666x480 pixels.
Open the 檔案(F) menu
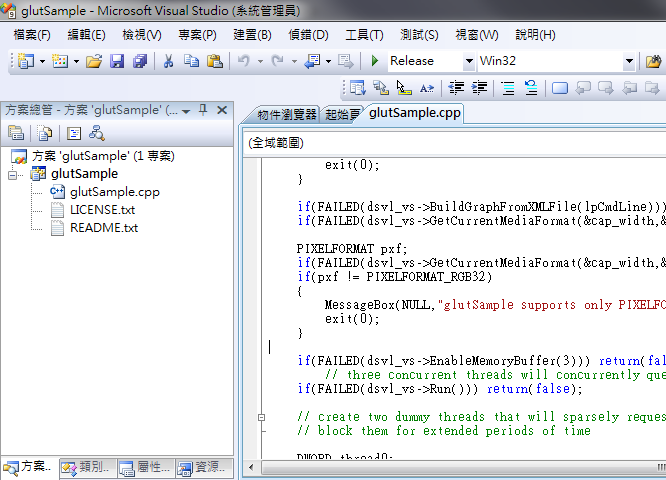(32, 35)
